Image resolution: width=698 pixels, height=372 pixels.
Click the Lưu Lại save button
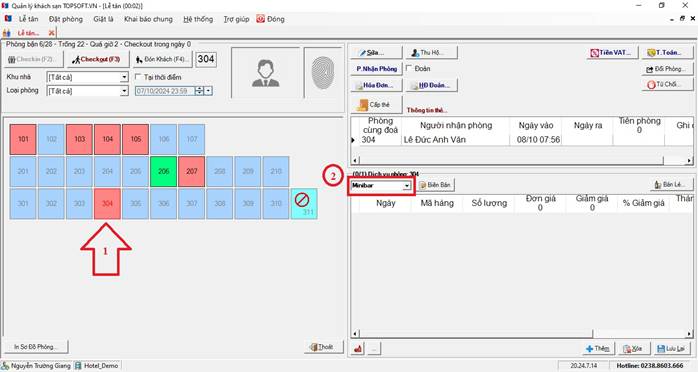pos(671,348)
